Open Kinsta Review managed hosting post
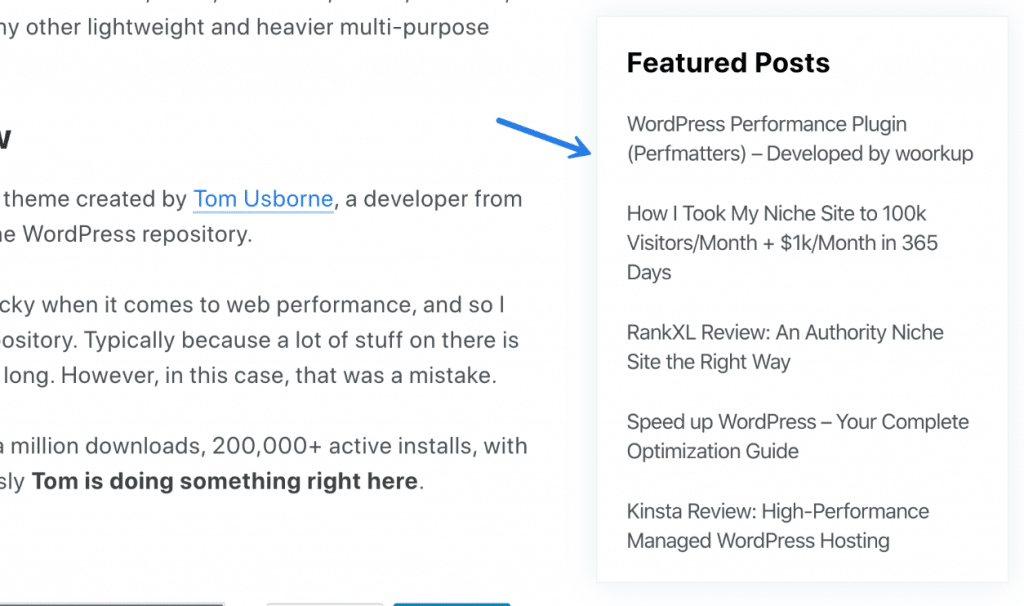 pos(777,526)
